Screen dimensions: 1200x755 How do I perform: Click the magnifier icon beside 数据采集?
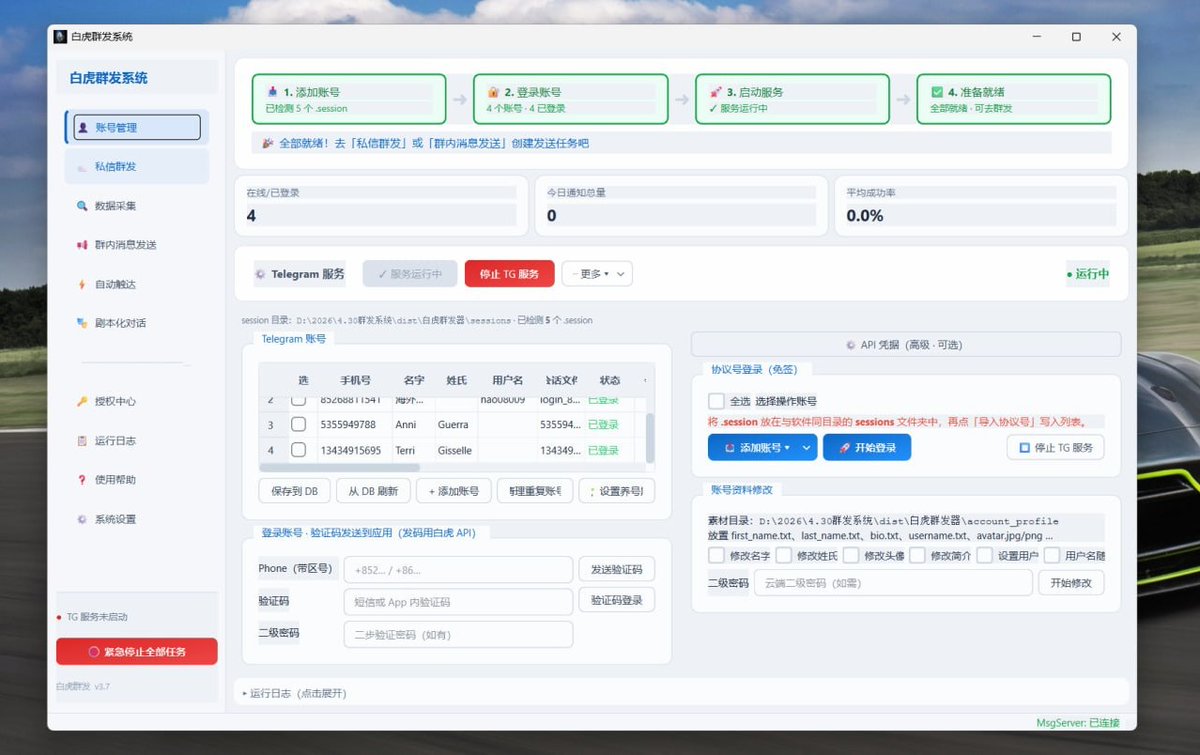pyautogui.click(x=83, y=206)
